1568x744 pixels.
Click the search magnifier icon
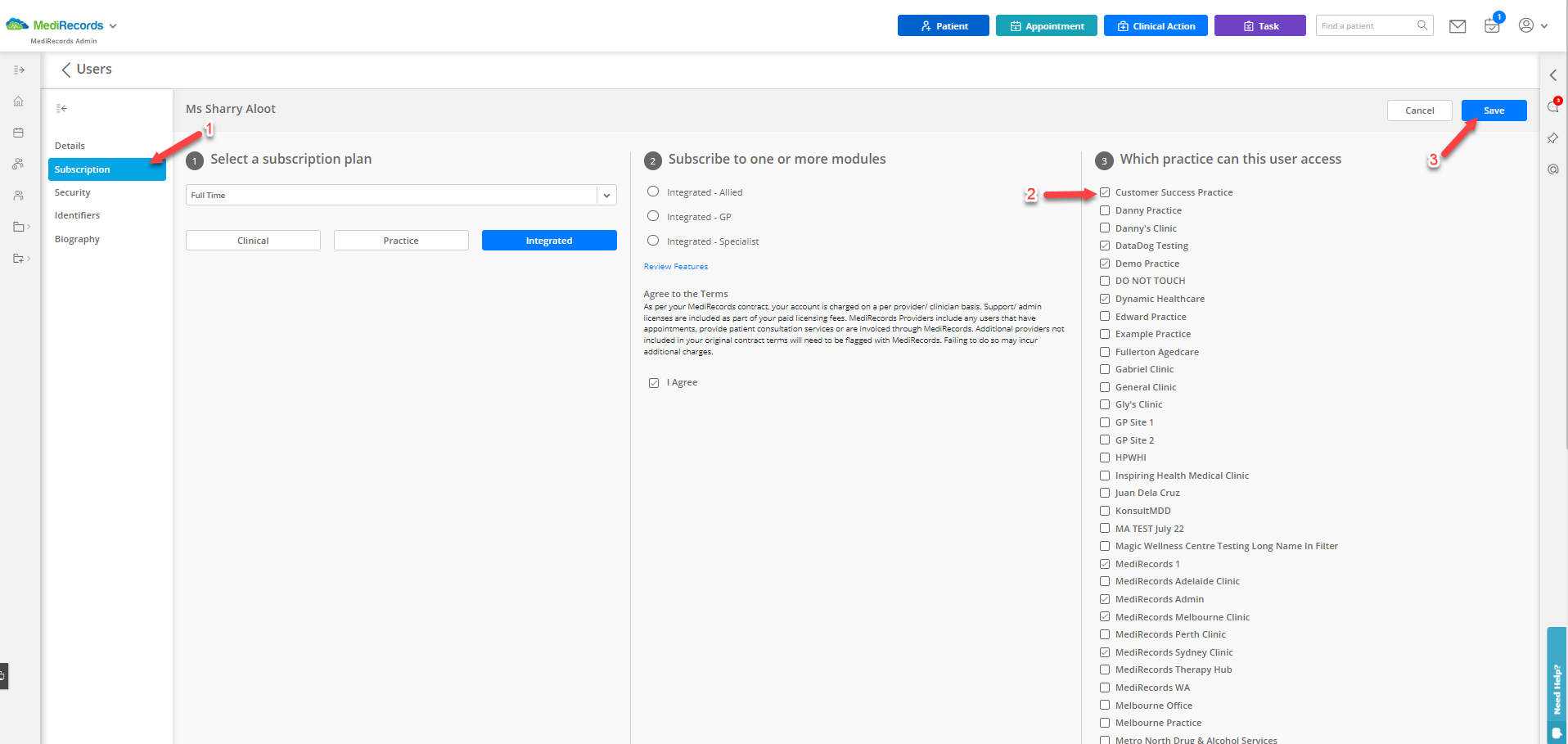click(1422, 25)
